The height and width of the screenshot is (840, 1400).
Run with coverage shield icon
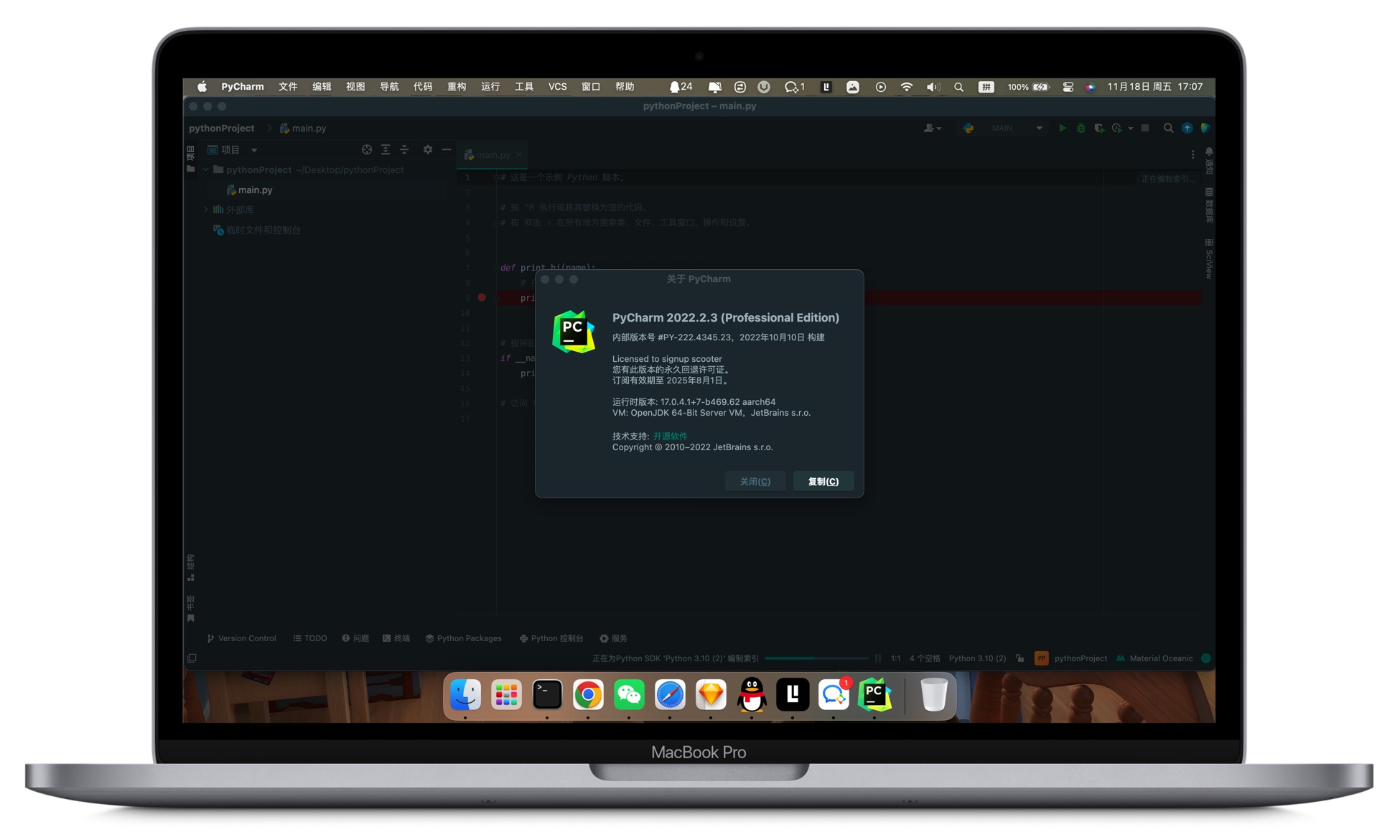coord(1098,128)
